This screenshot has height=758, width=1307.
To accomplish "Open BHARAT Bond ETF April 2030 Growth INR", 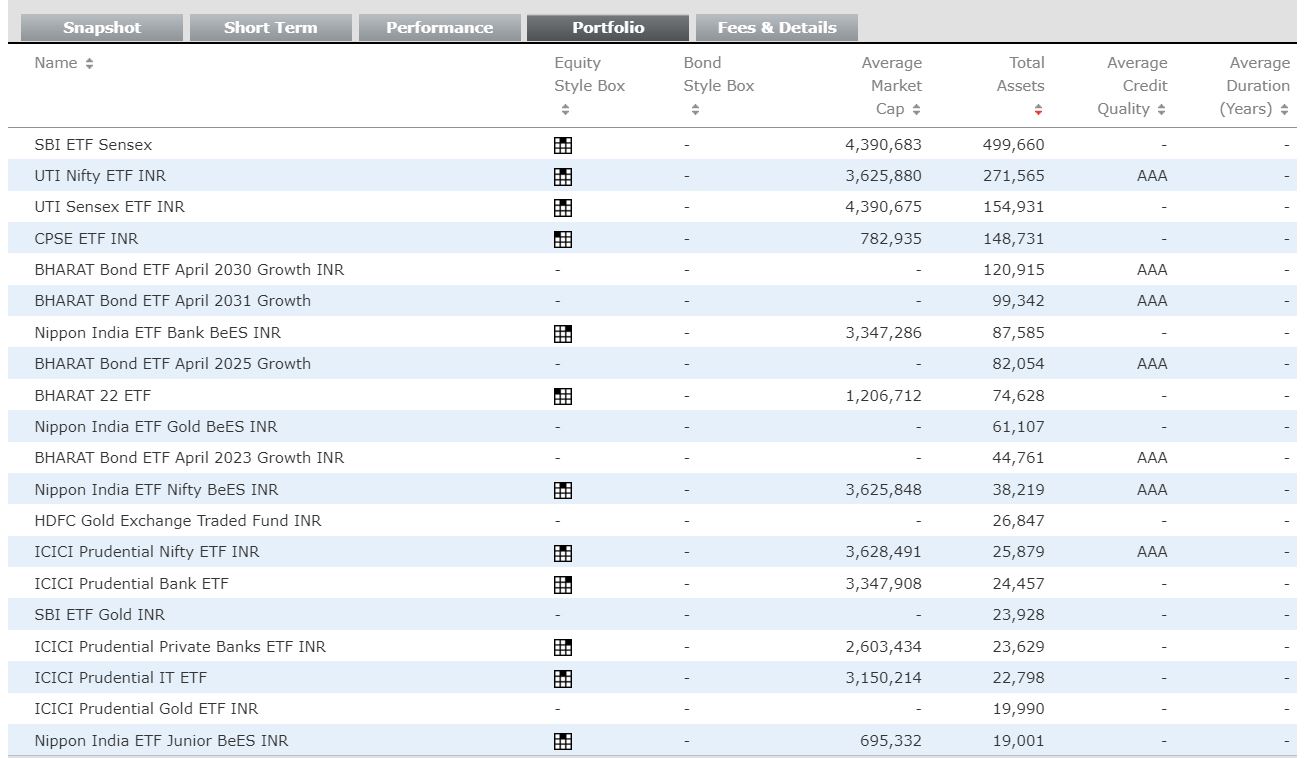I will click(x=189, y=270).
